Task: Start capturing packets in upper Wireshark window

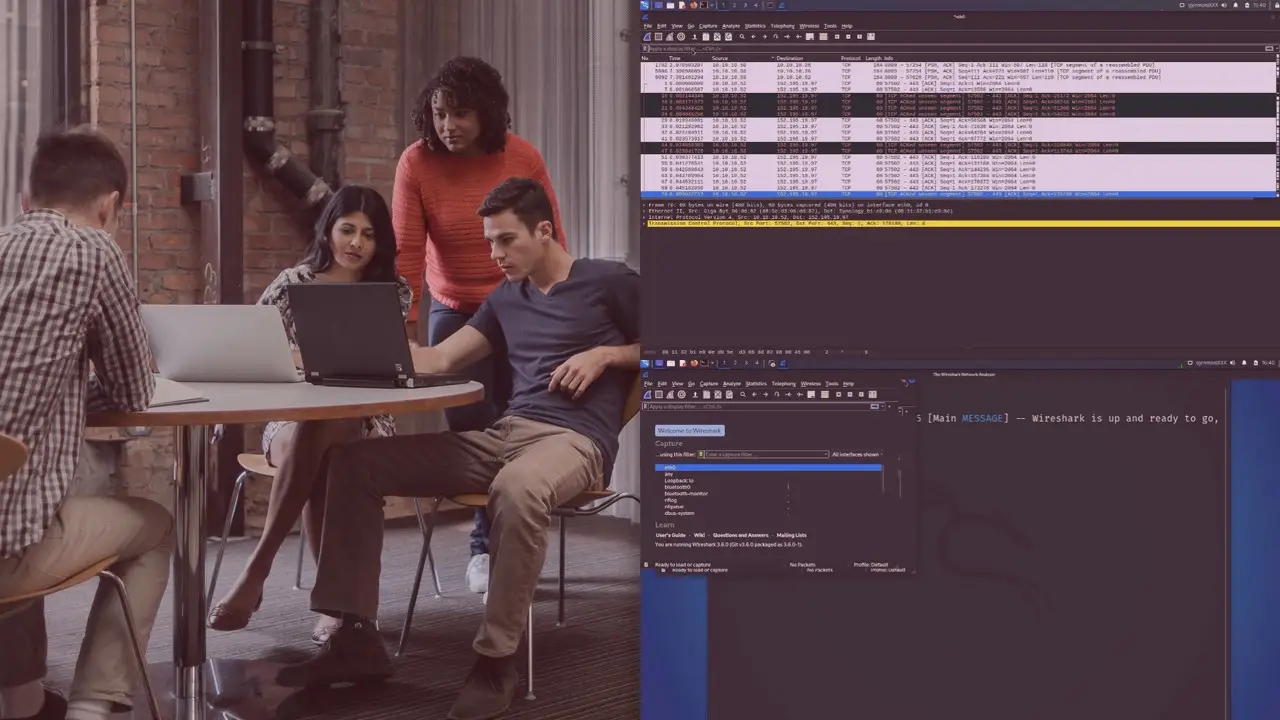Action: click(x=647, y=37)
